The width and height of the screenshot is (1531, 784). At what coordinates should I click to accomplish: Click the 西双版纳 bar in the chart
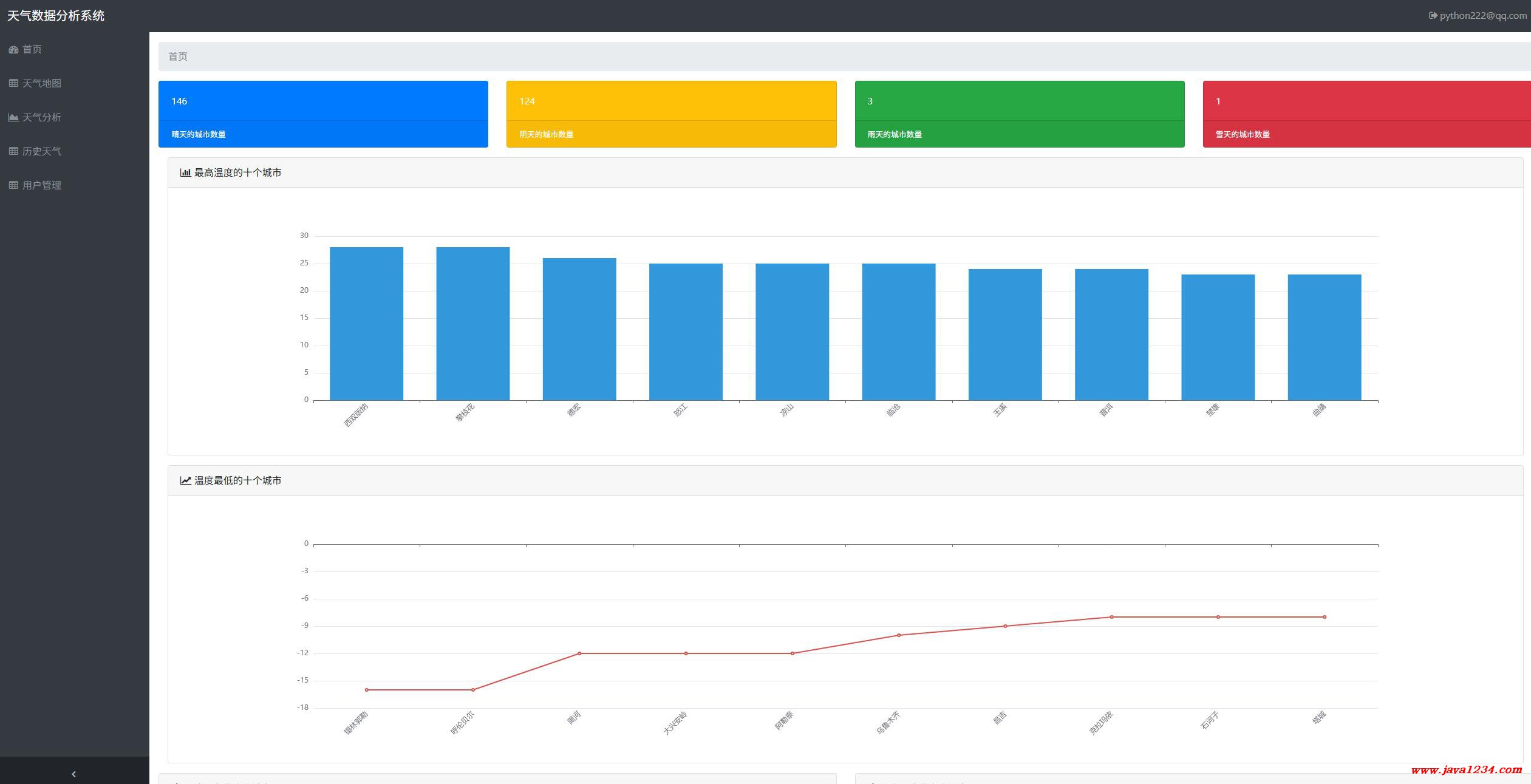(x=366, y=324)
